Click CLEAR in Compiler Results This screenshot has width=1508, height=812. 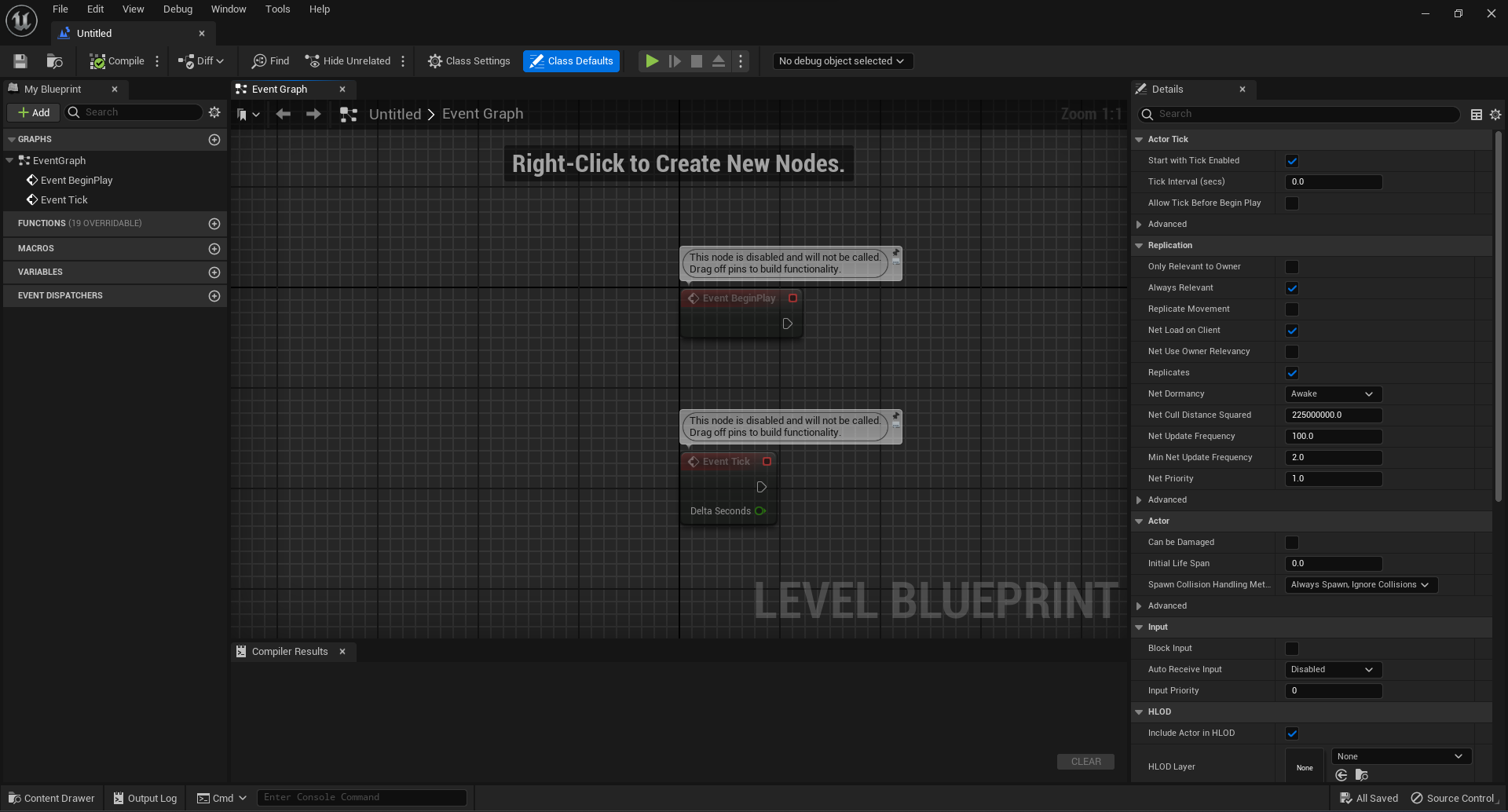click(x=1085, y=761)
